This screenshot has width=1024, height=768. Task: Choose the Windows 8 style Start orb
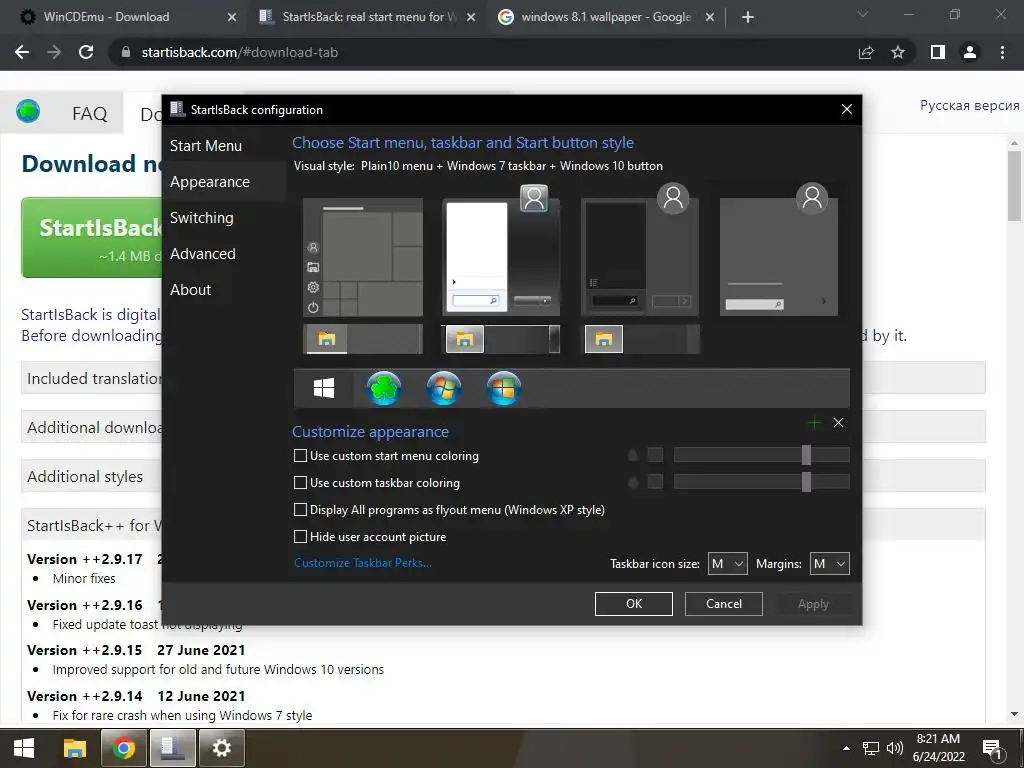point(504,388)
